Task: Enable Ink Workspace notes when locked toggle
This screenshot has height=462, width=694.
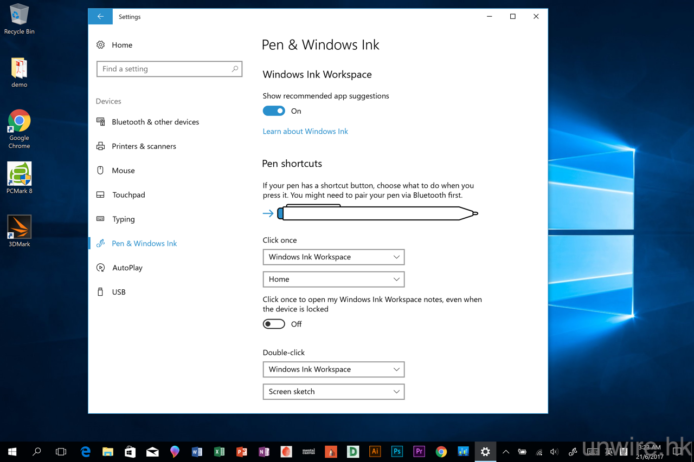Action: coord(273,324)
